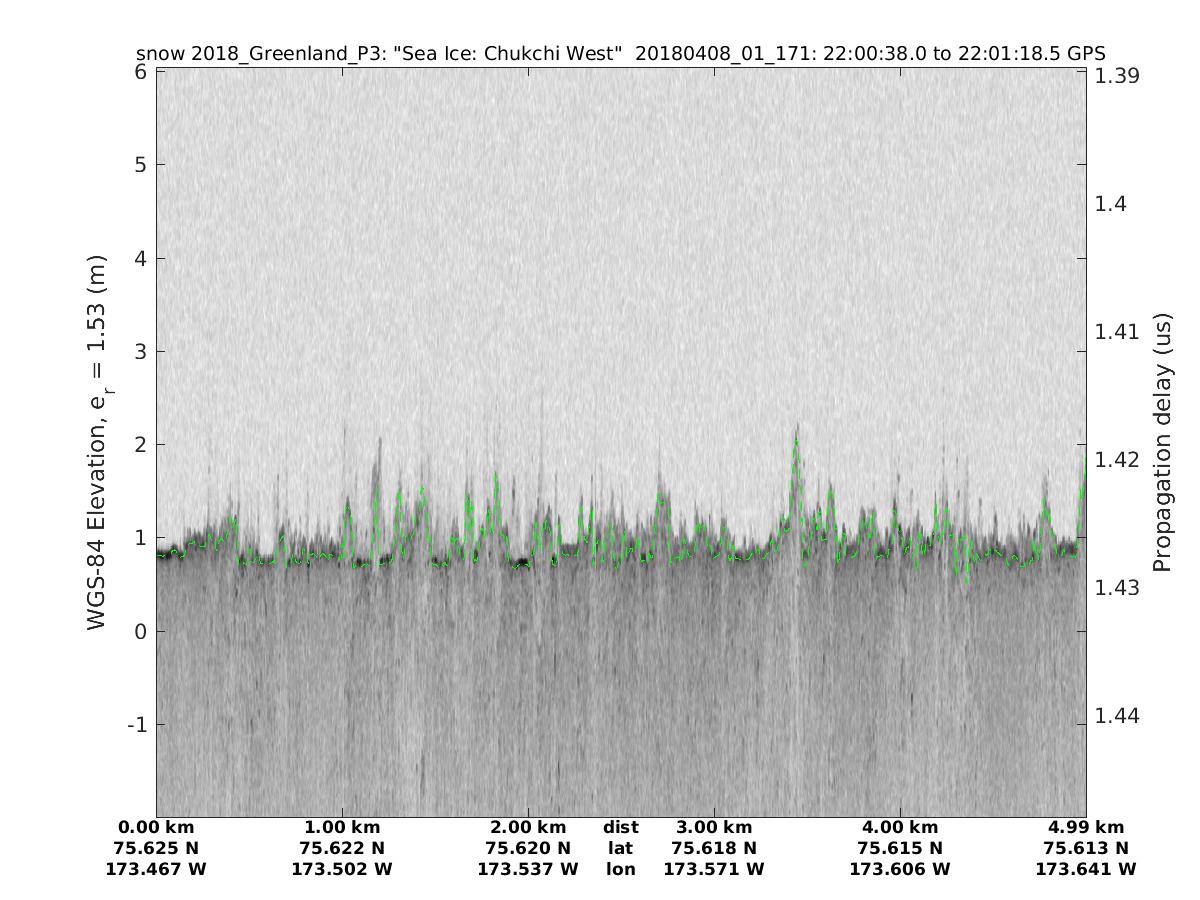Click the 3.00 km distance tick label
This screenshot has height=900, width=1200.
point(714,827)
